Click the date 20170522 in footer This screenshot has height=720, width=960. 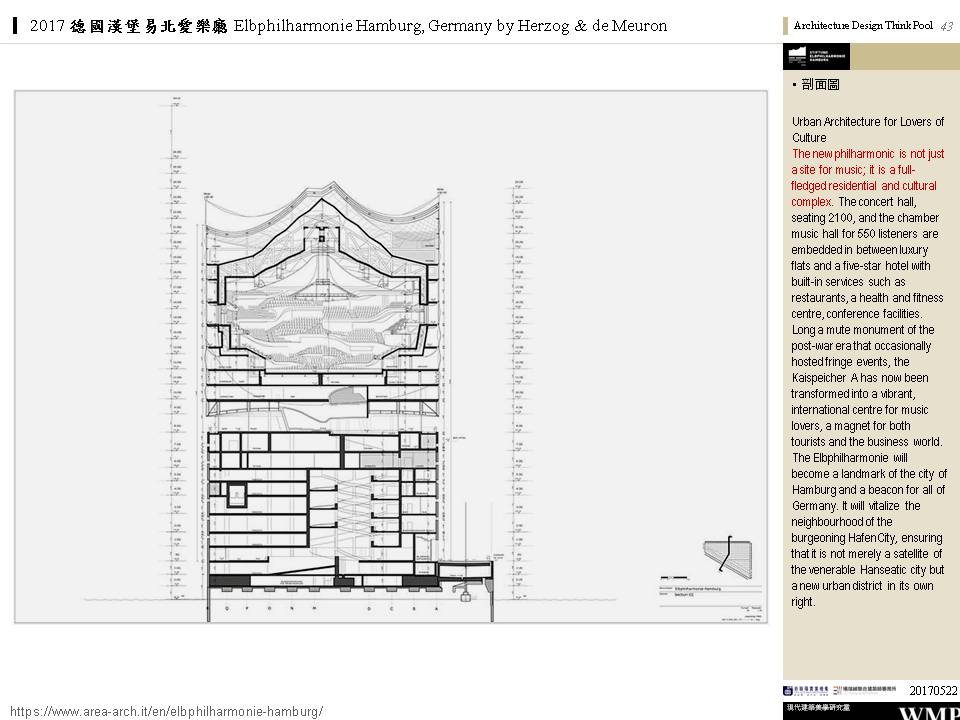933,690
